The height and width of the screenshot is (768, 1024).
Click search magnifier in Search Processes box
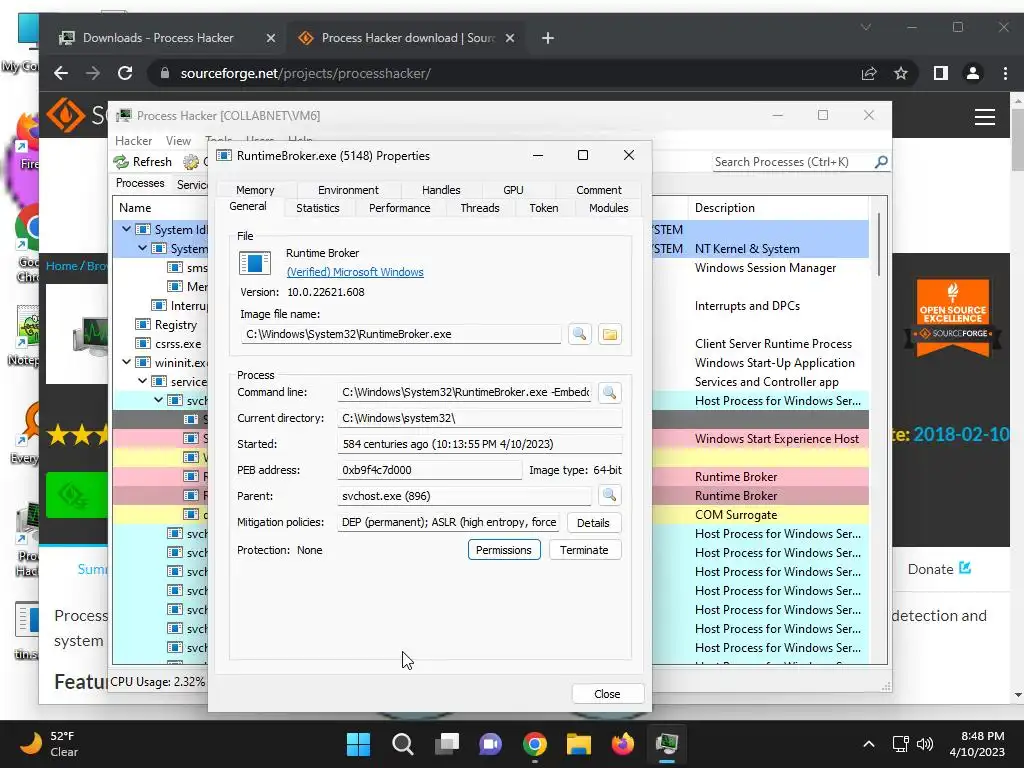tap(881, 161)
